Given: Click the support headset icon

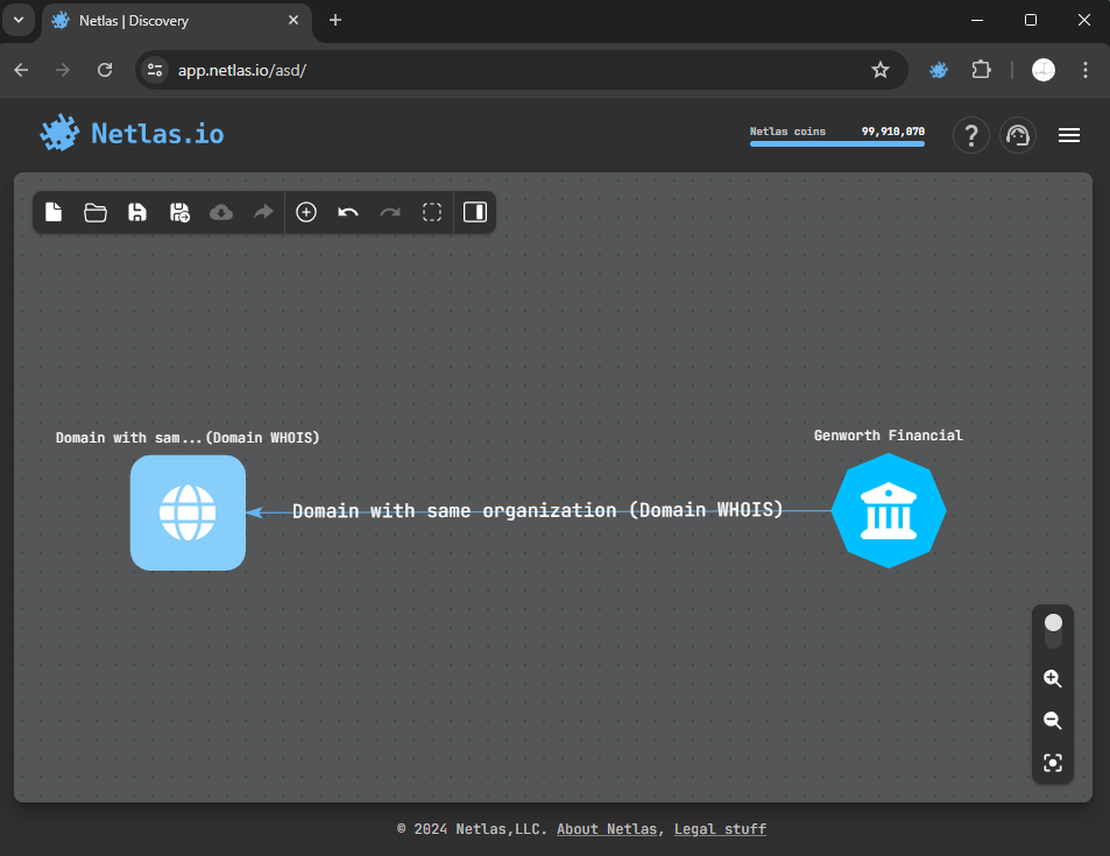Looking at the screenshot, I should [x=1018, y=135].
